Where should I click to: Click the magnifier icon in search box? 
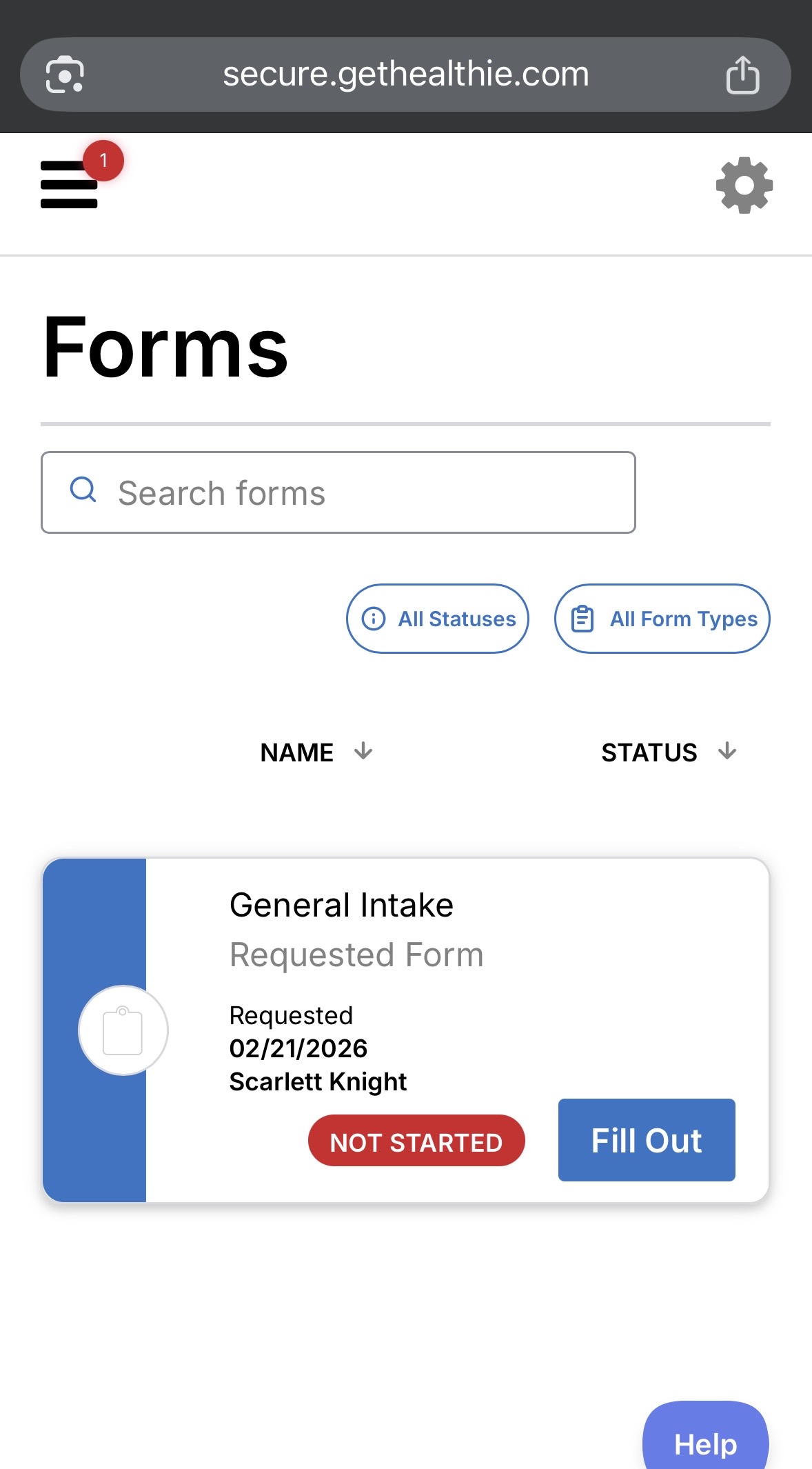(x=83, y=490)
